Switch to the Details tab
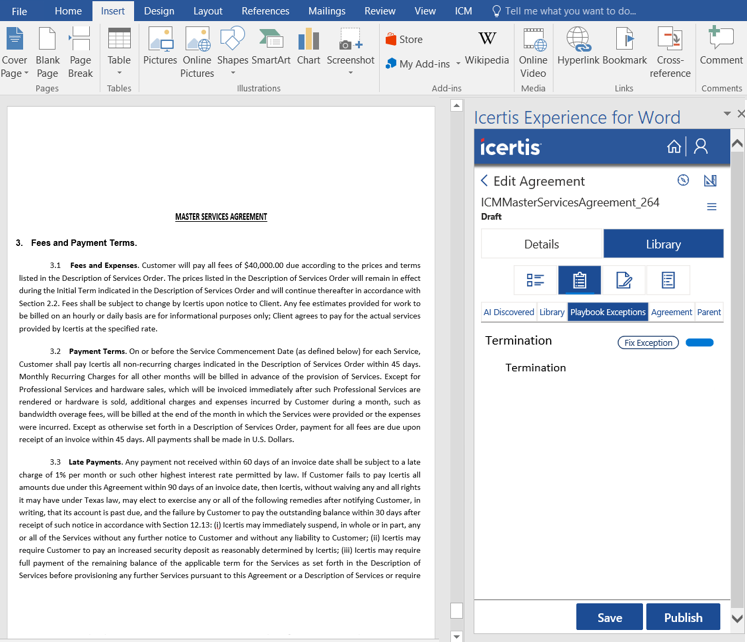 point(541,244)
